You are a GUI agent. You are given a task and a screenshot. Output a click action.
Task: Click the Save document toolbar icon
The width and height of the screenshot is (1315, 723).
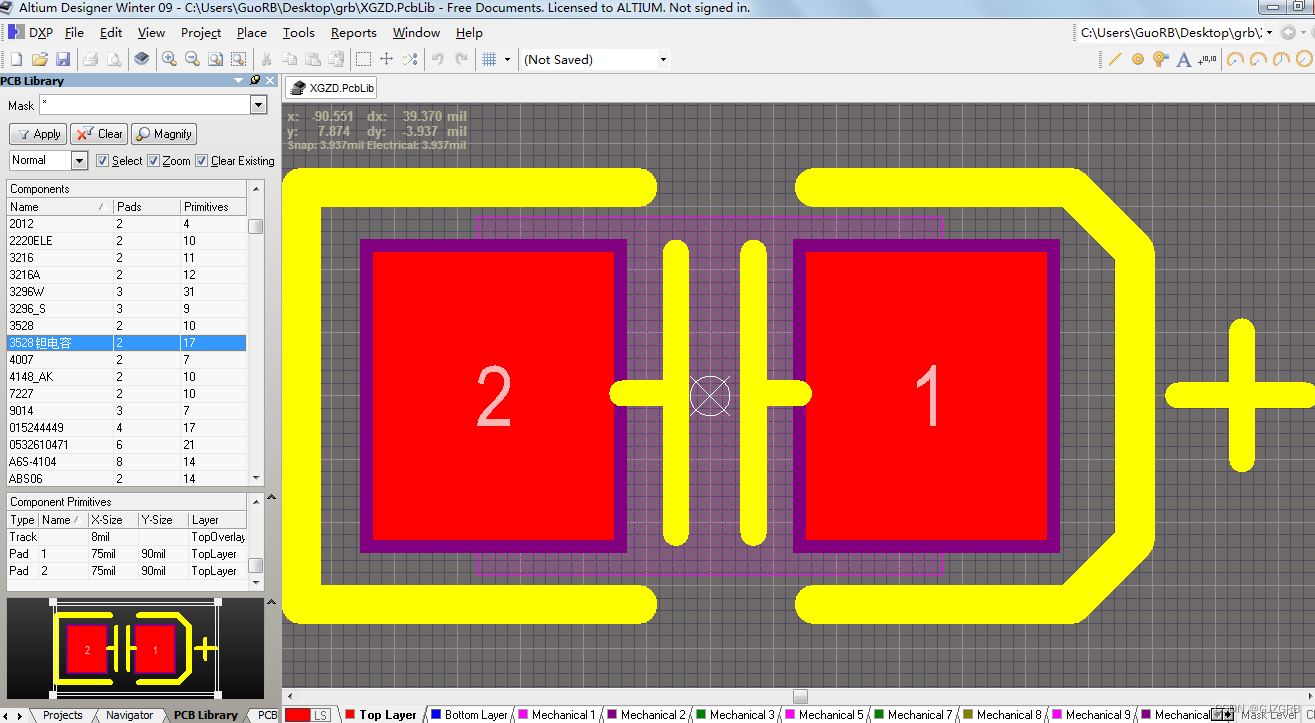(63, 58)
